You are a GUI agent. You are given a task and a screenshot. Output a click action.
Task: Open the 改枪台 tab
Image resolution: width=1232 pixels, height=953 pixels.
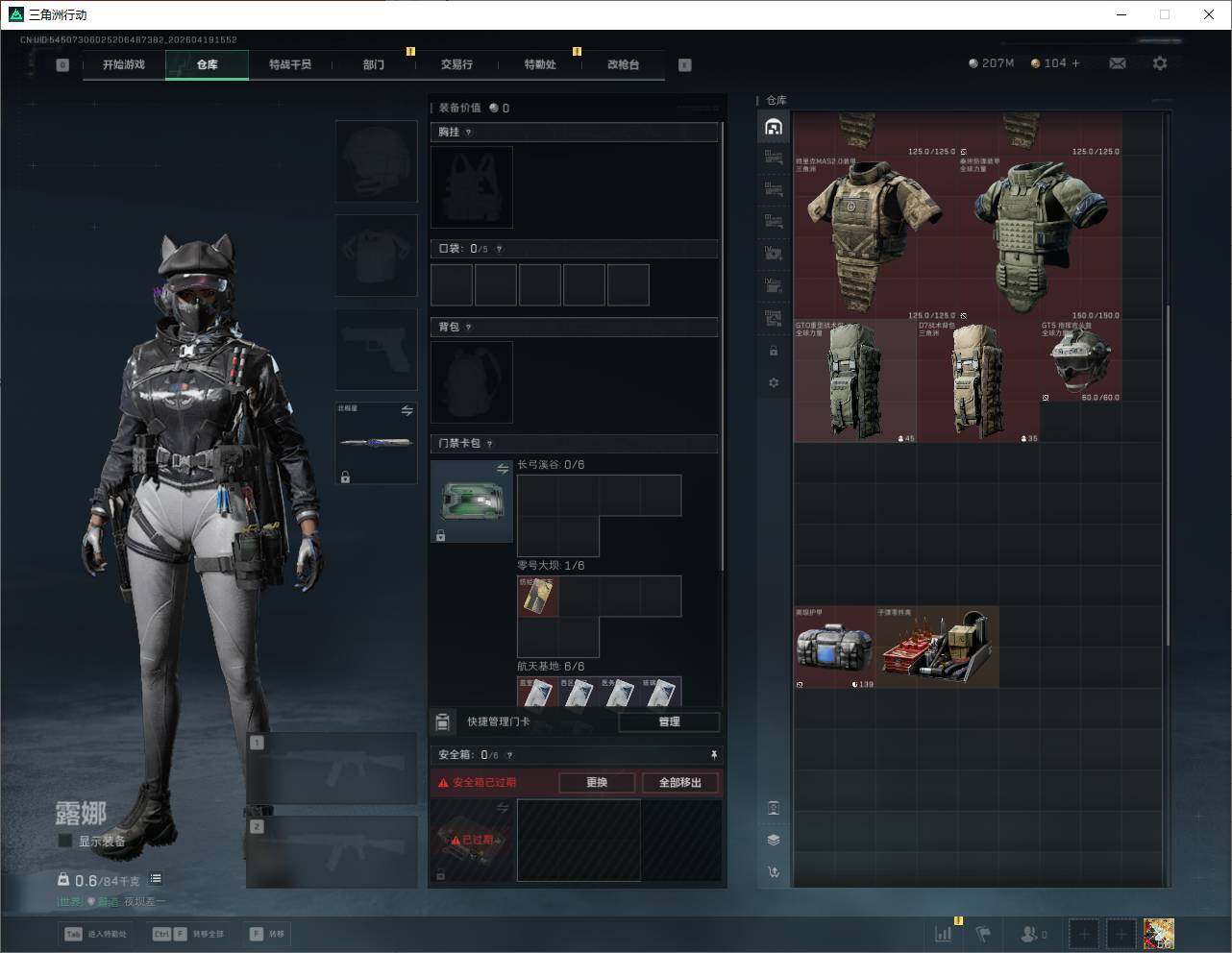(x=623, y=65)
